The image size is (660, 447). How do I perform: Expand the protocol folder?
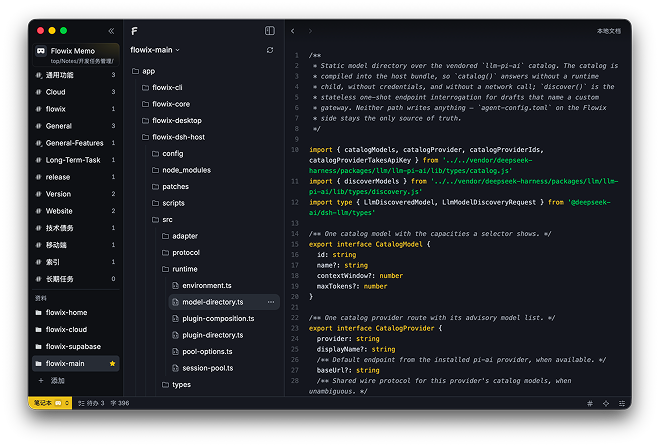coord(181,253)
